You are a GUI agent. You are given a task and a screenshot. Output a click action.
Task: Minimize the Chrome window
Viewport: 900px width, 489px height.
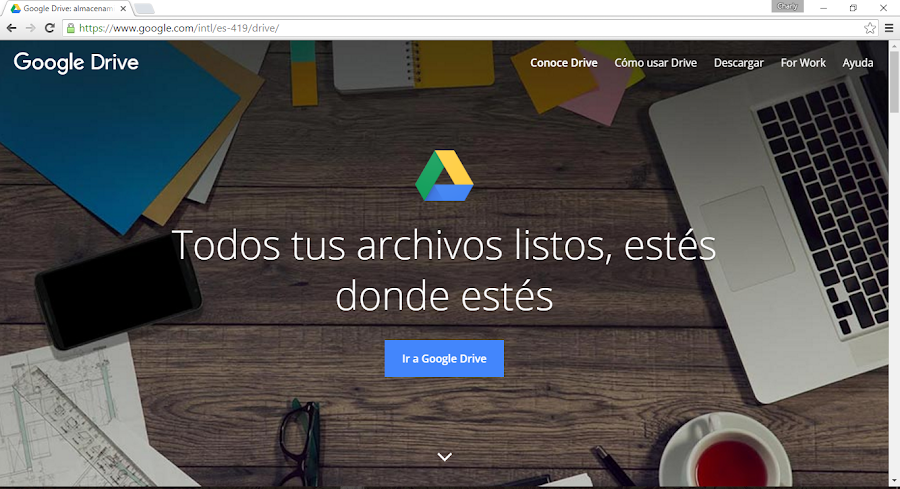(824, 8)
